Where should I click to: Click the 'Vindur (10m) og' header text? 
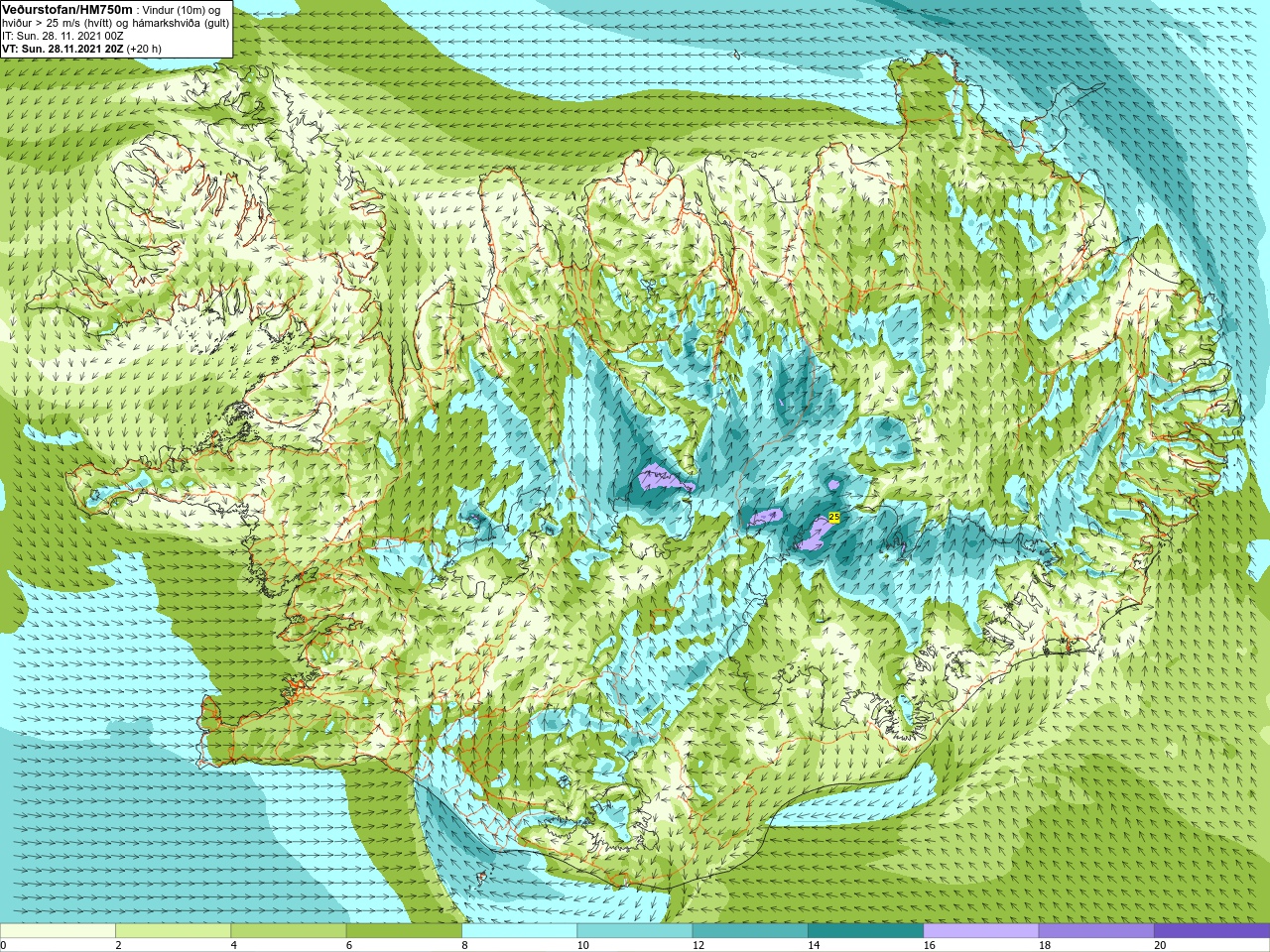coord(182,10)
